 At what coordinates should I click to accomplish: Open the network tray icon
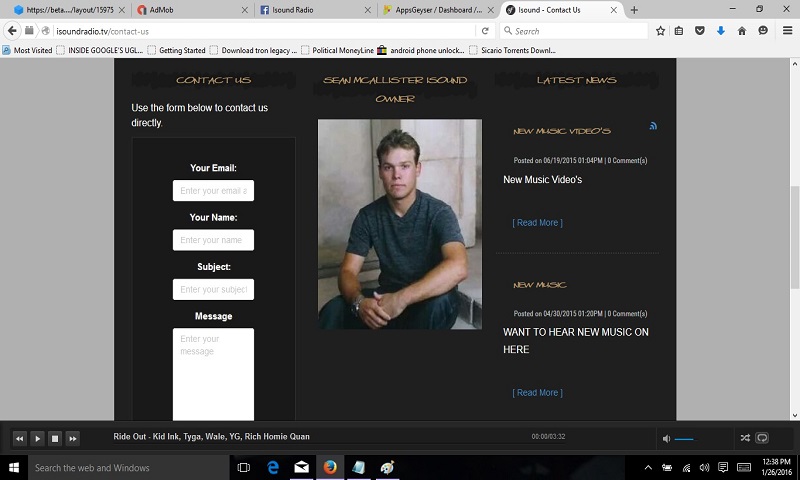[686, 468]
